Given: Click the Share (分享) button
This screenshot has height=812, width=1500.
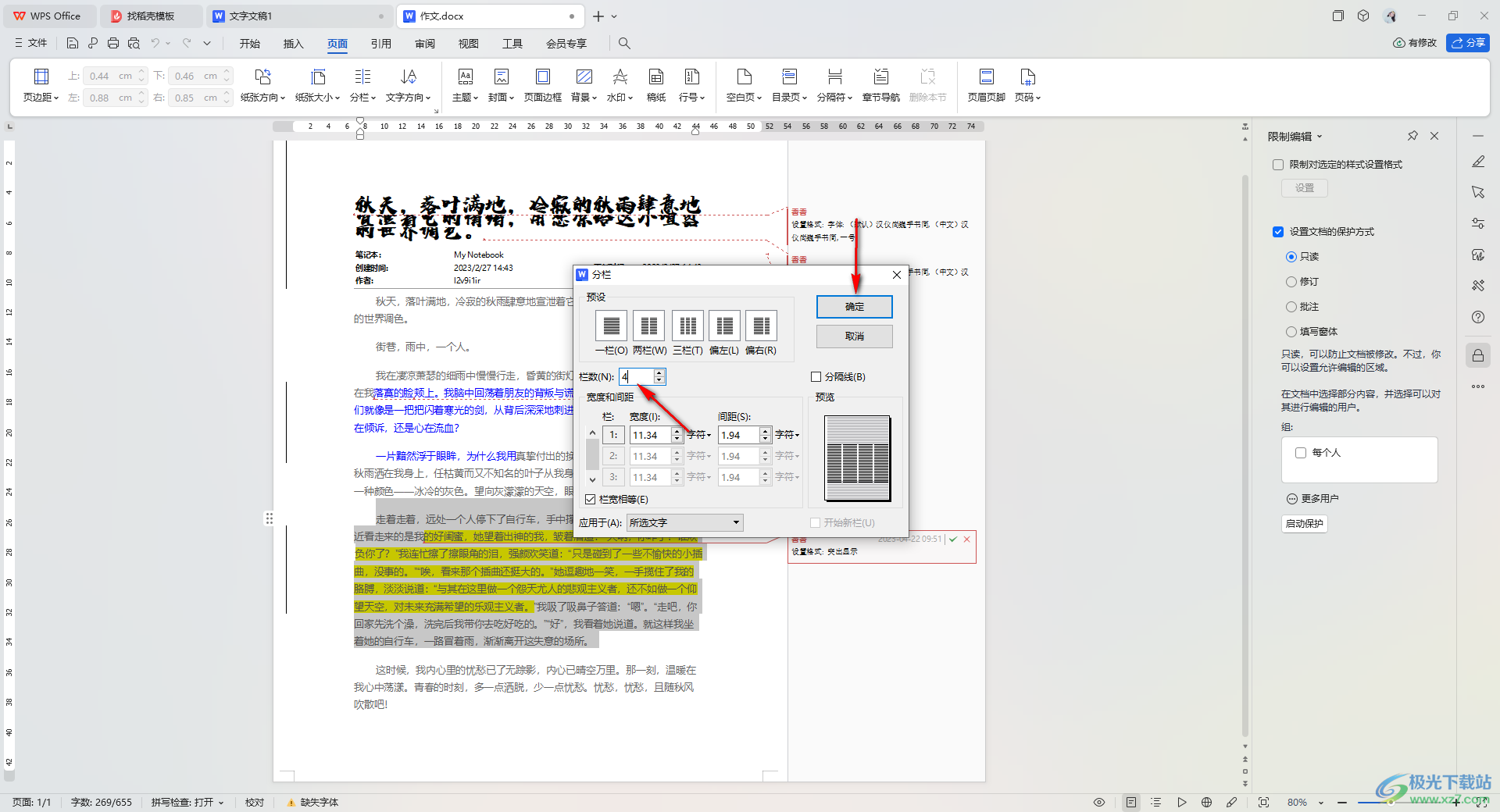Looking at the screenshot, I should coord(1468,43).
